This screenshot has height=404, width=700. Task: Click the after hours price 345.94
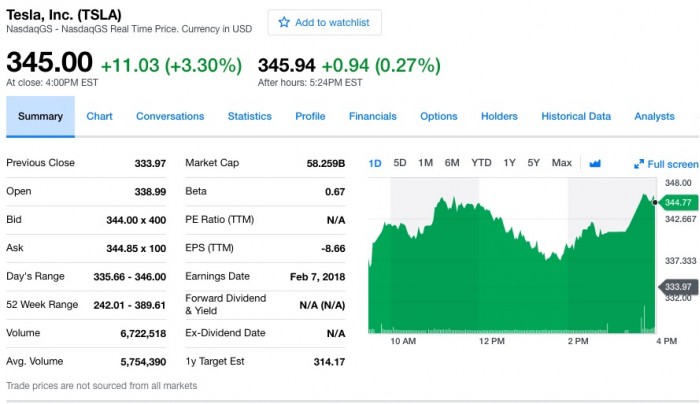pyautogui.click(x=287, y=65)
